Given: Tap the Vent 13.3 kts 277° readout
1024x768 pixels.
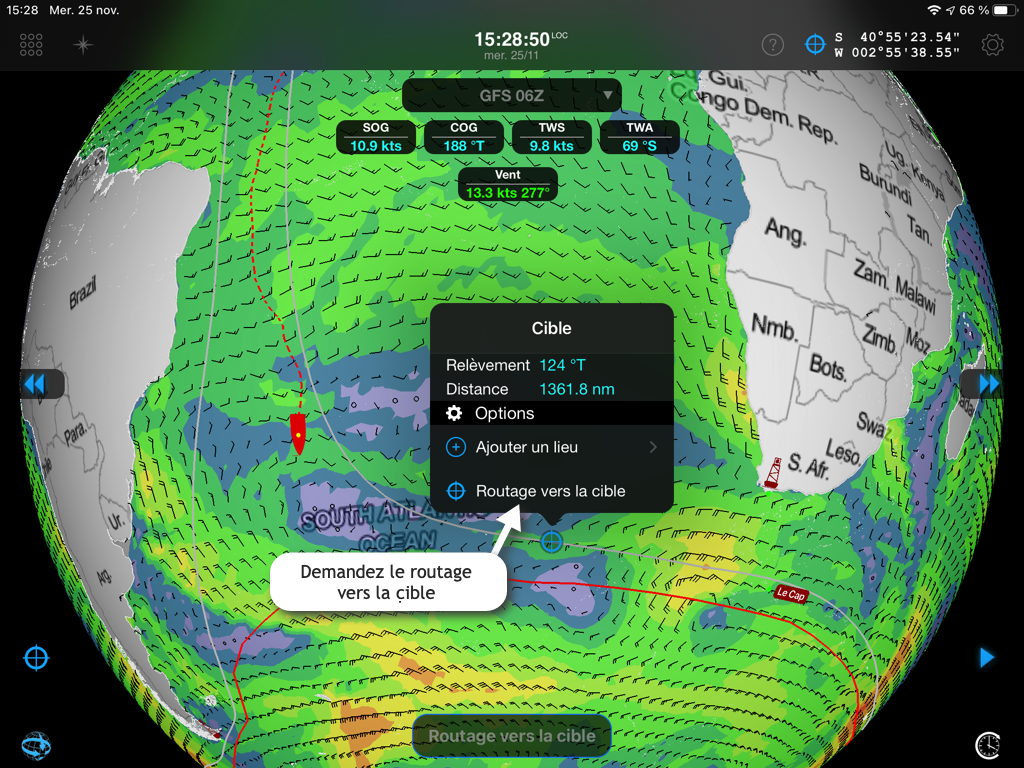Looking at the screenshot, I should pos(507,184).
